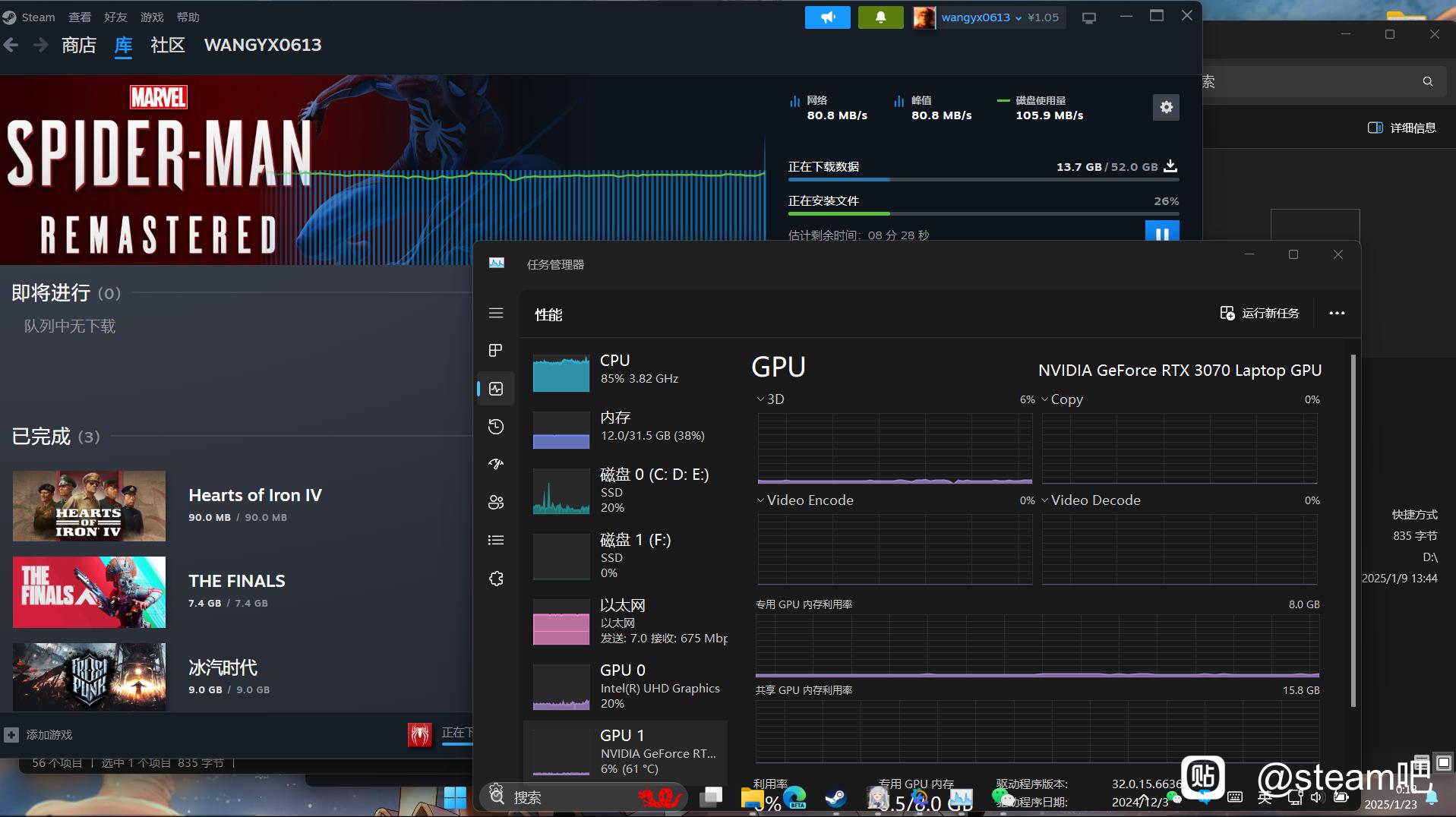Open App history page icon
Viewport: 1456px width, 817px height.
496,427
